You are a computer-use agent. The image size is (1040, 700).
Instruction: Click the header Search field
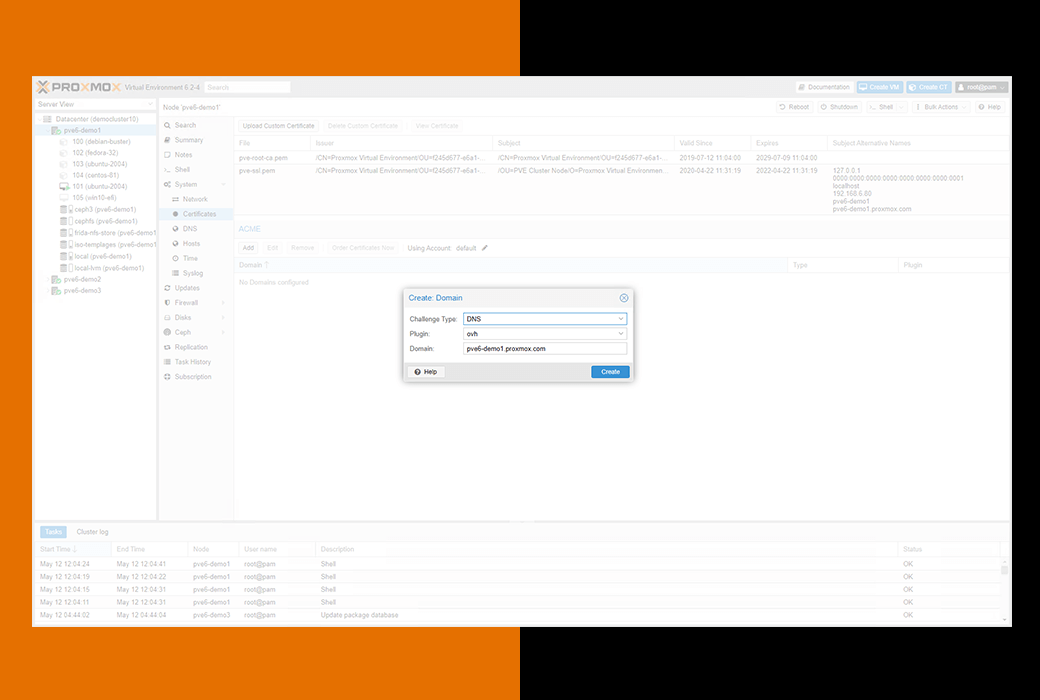[247, 87]
